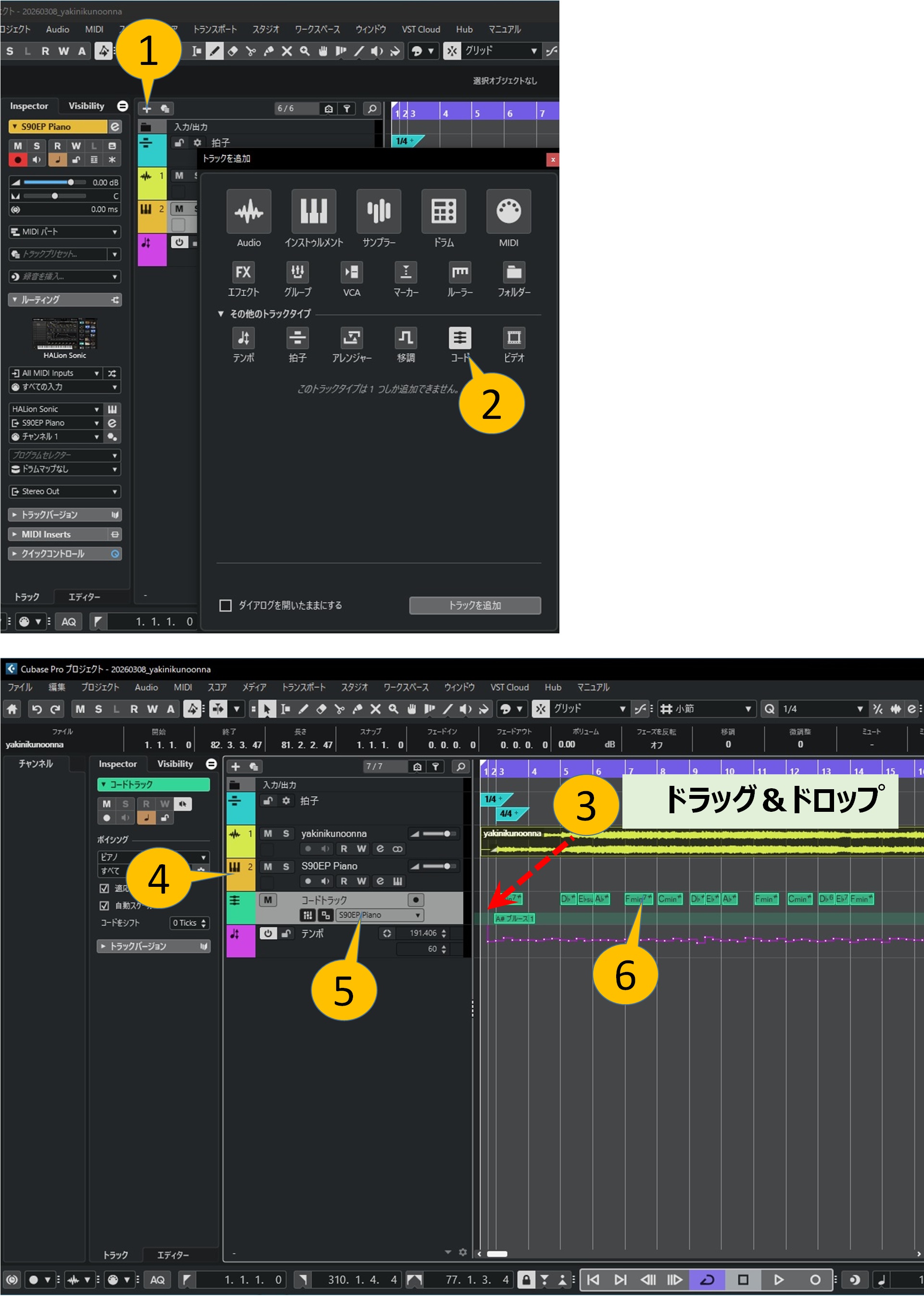
Task: Open HALion Sonic instrument thumbnail
Action: (64, 334)
